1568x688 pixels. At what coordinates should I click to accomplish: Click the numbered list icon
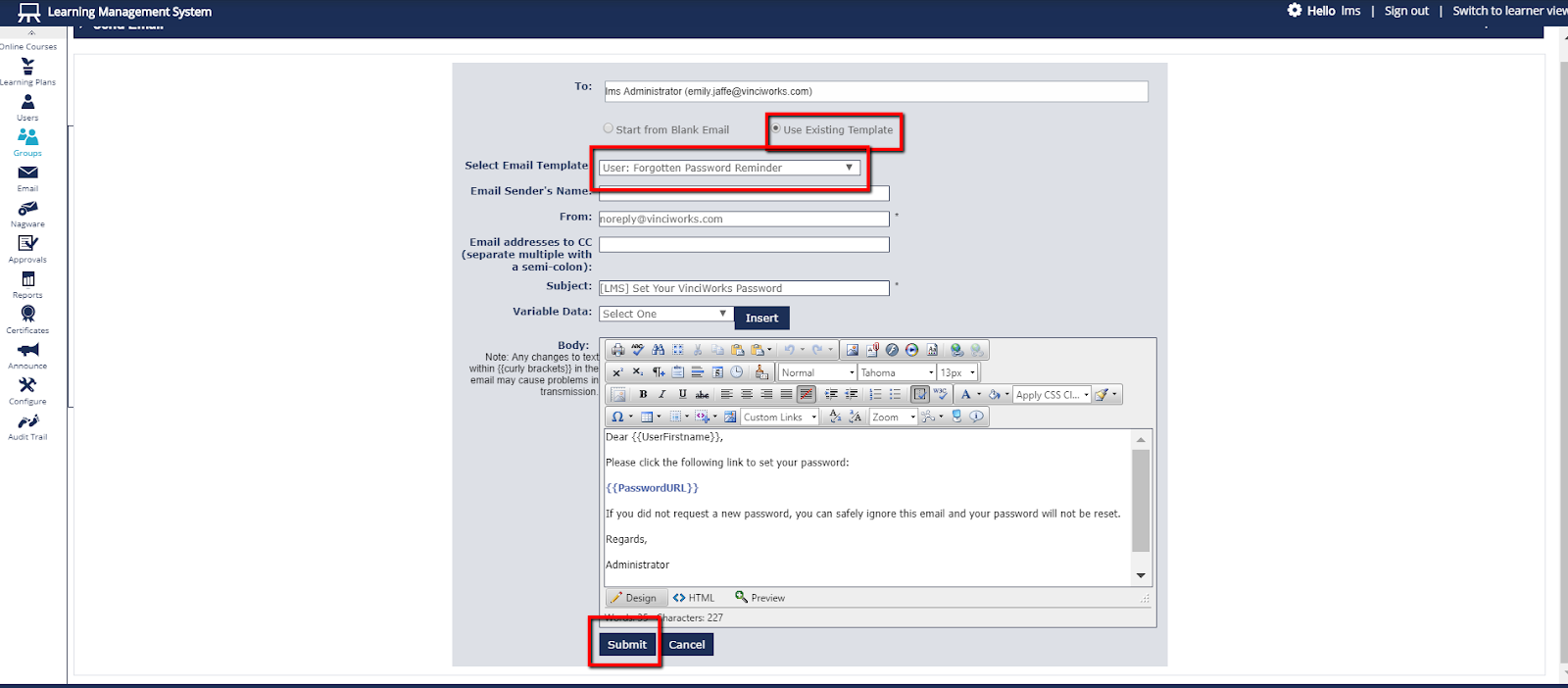click(875, 394)
